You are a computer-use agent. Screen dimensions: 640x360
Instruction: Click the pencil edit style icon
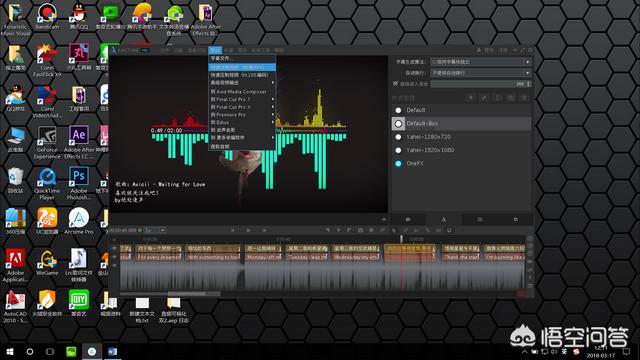pos(484,98)
